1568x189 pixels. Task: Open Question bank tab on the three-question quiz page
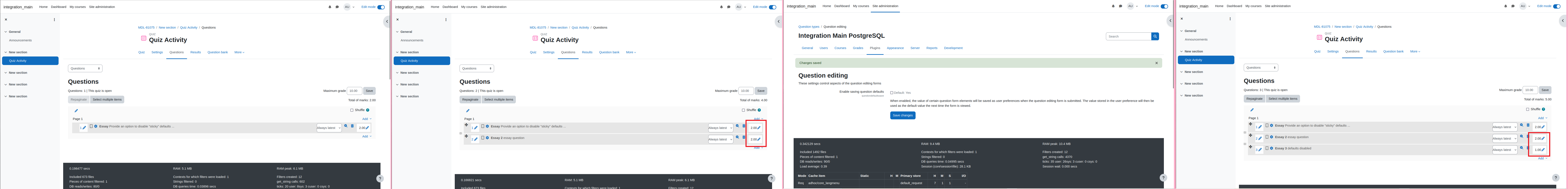(x=1393, y=52)
